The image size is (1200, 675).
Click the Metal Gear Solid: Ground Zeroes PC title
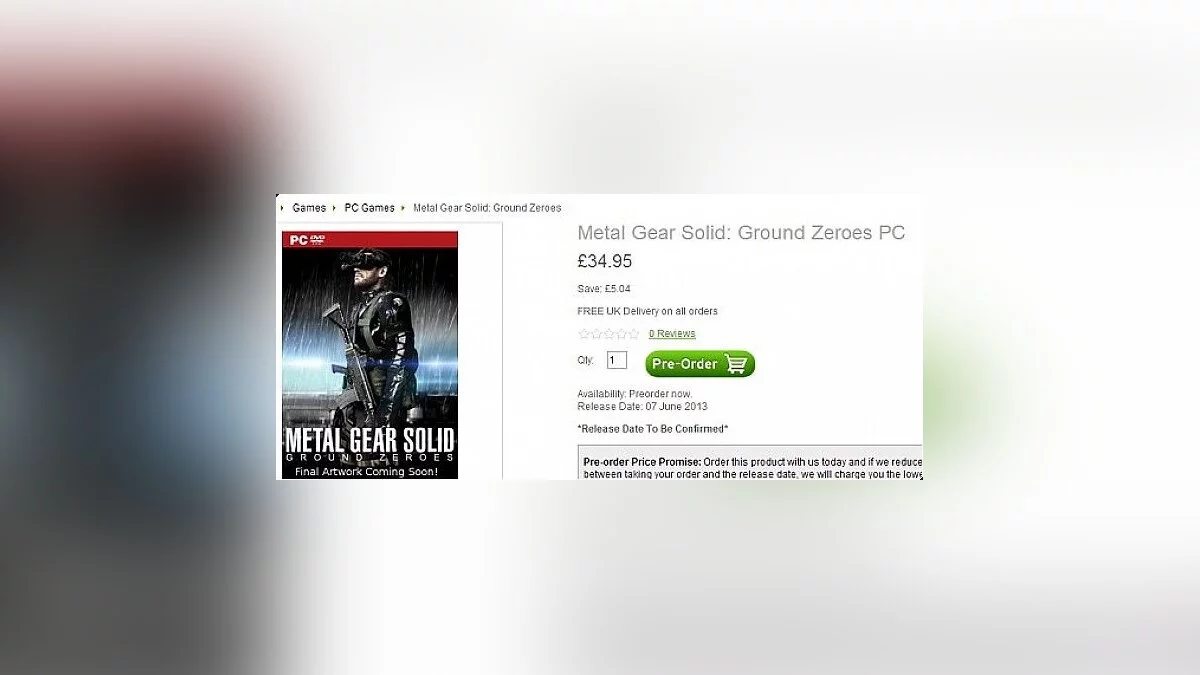741,233
